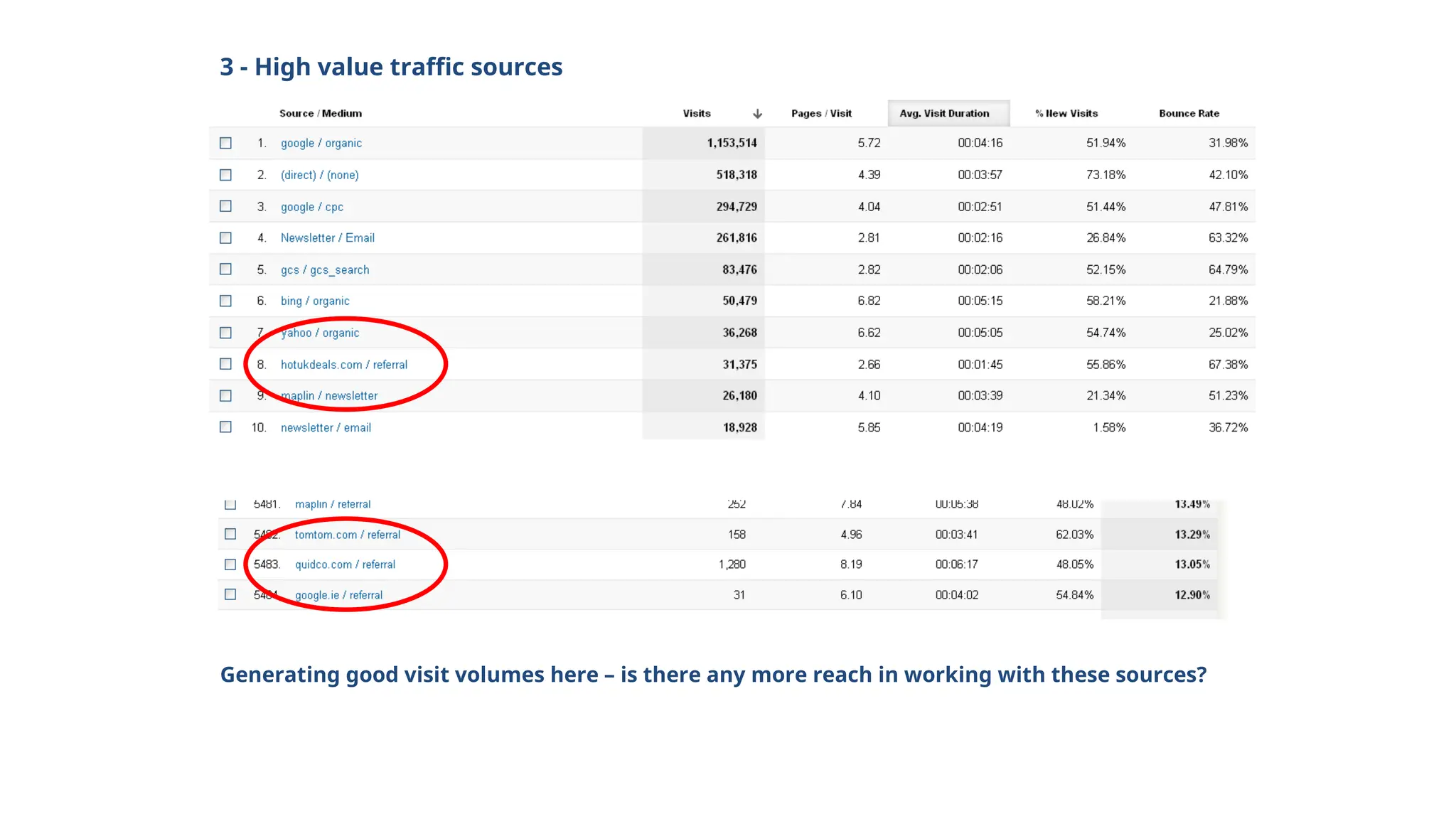Open google / organic source link
This screenshot has width=1456, height=819.
(x=321, y=143)
